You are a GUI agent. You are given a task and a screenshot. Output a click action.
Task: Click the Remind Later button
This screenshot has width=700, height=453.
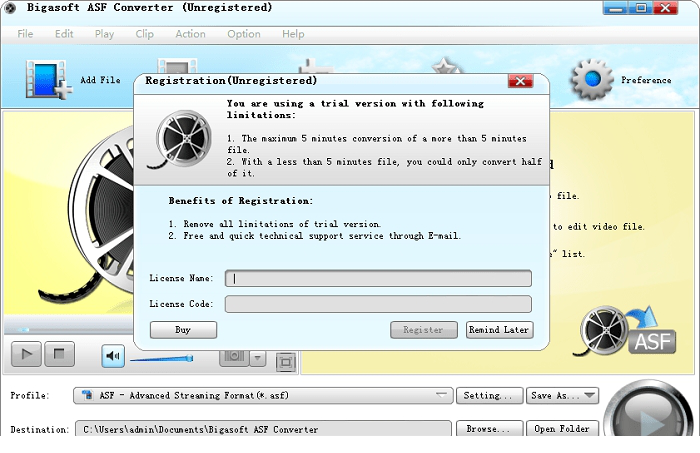pos(499,329)
